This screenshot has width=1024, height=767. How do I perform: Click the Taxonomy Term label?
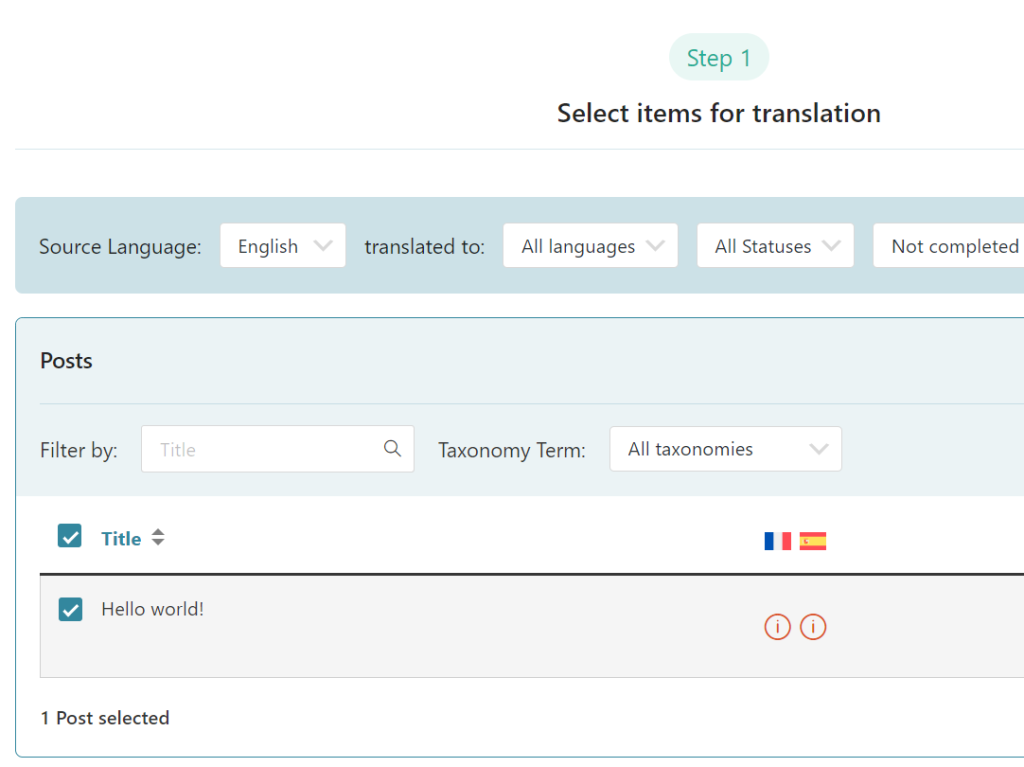click(x=511, y=450)
